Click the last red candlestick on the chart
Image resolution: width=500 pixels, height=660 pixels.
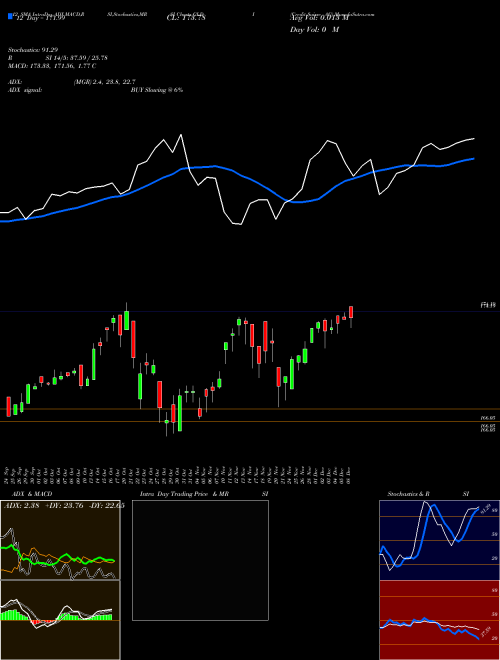click(351, 312)
